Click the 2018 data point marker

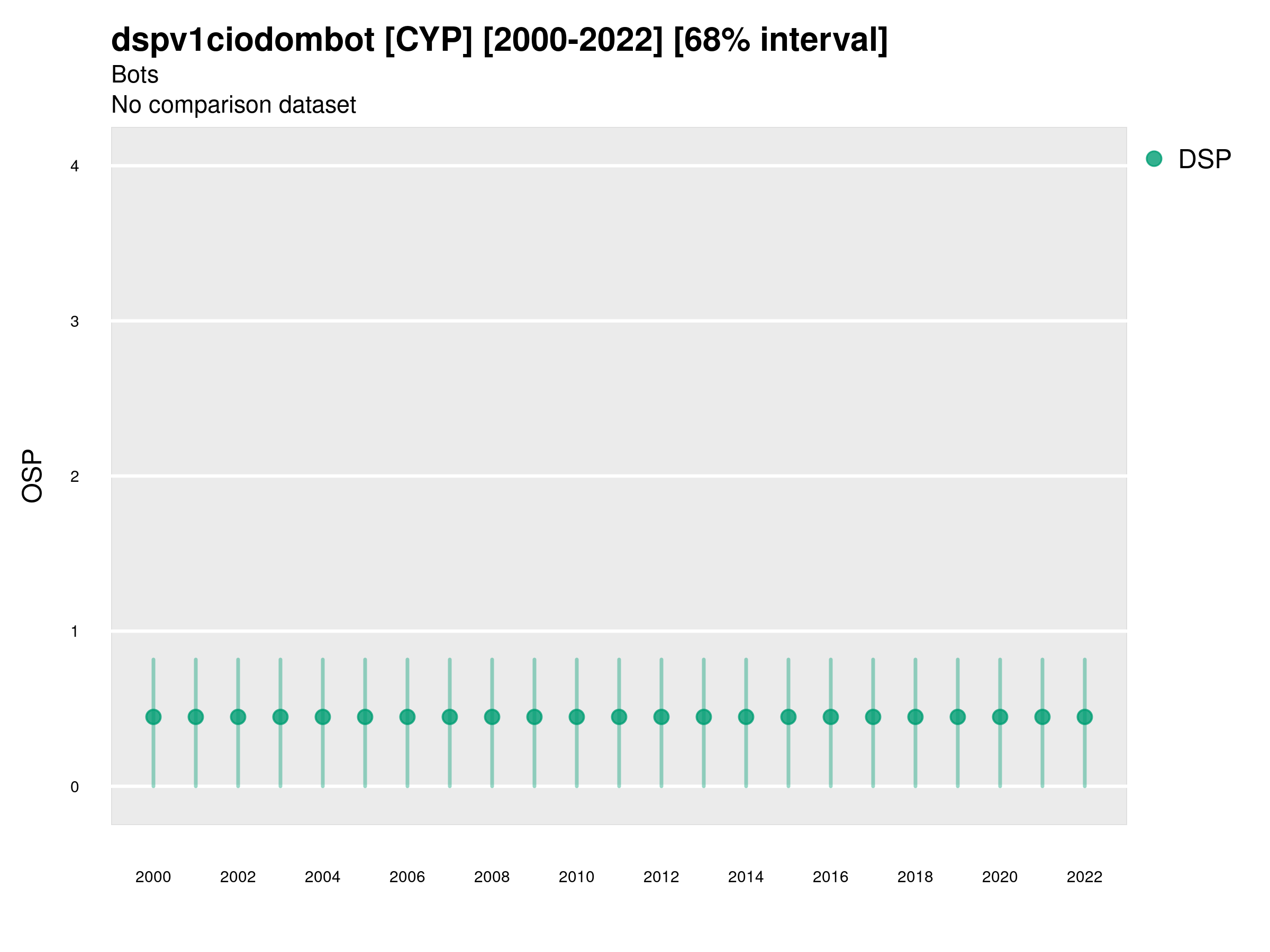tap(915, 717)
